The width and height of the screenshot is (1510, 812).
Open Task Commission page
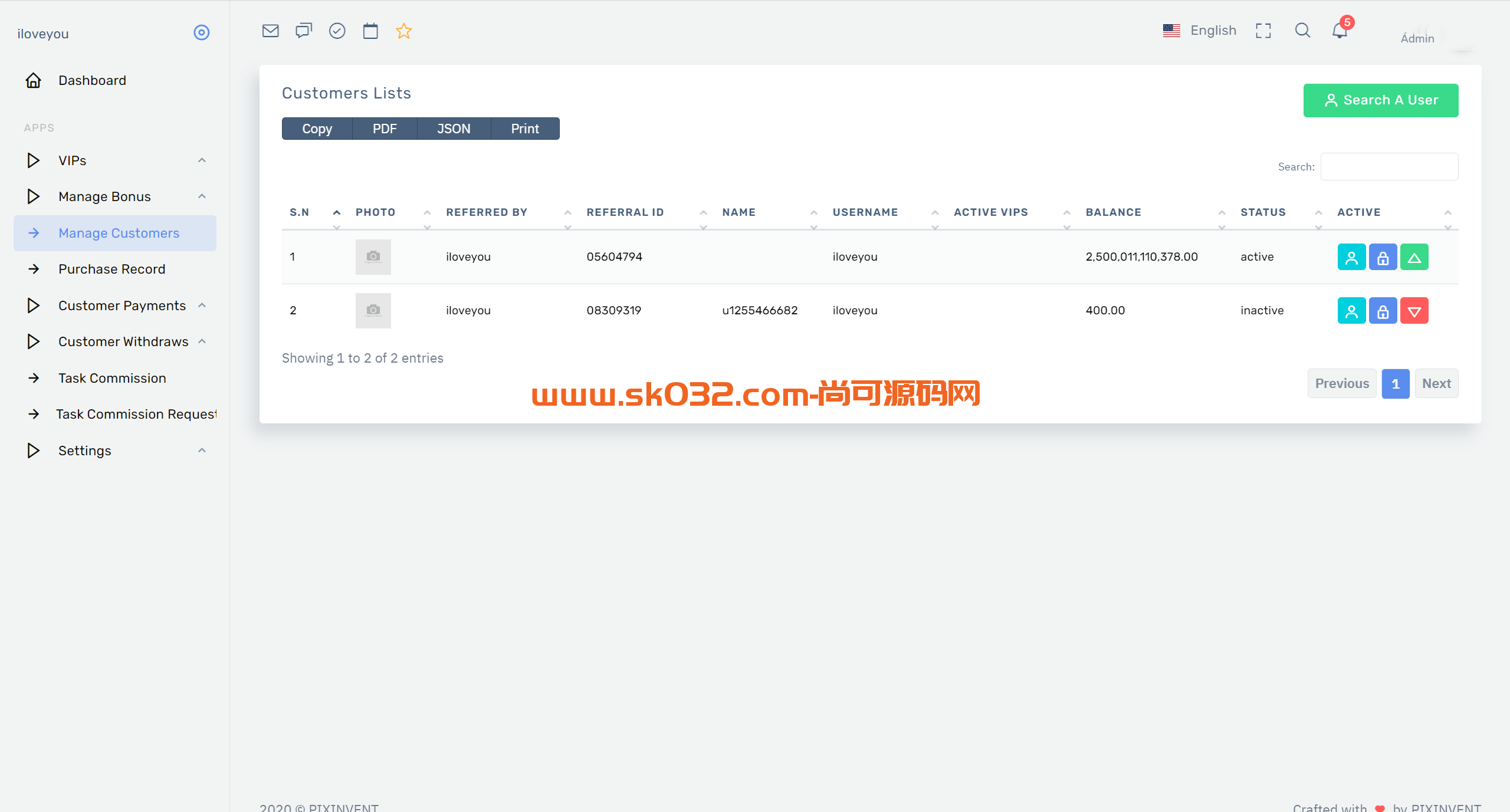coord(115,378)
